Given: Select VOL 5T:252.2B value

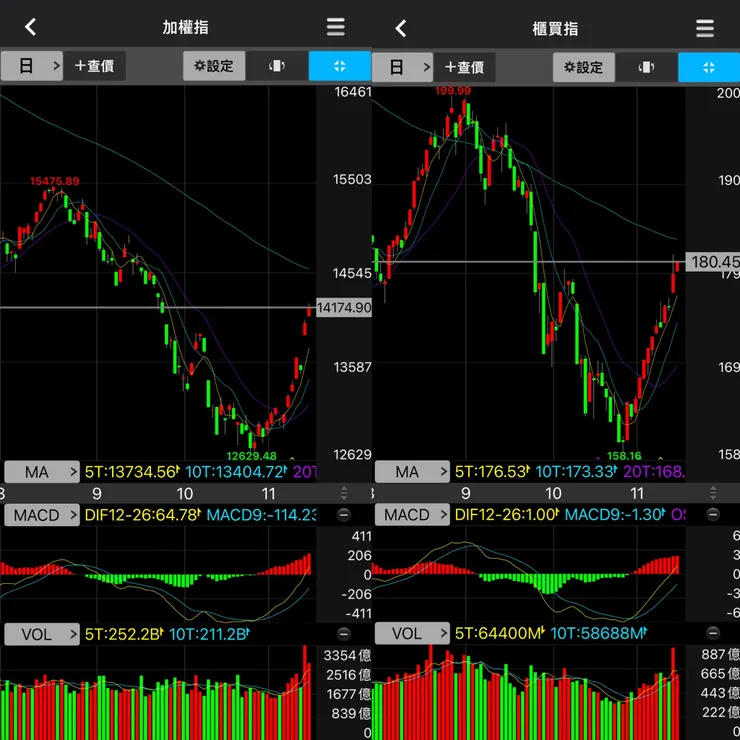Looking at the screenshot, I should (x=124, y=634).
